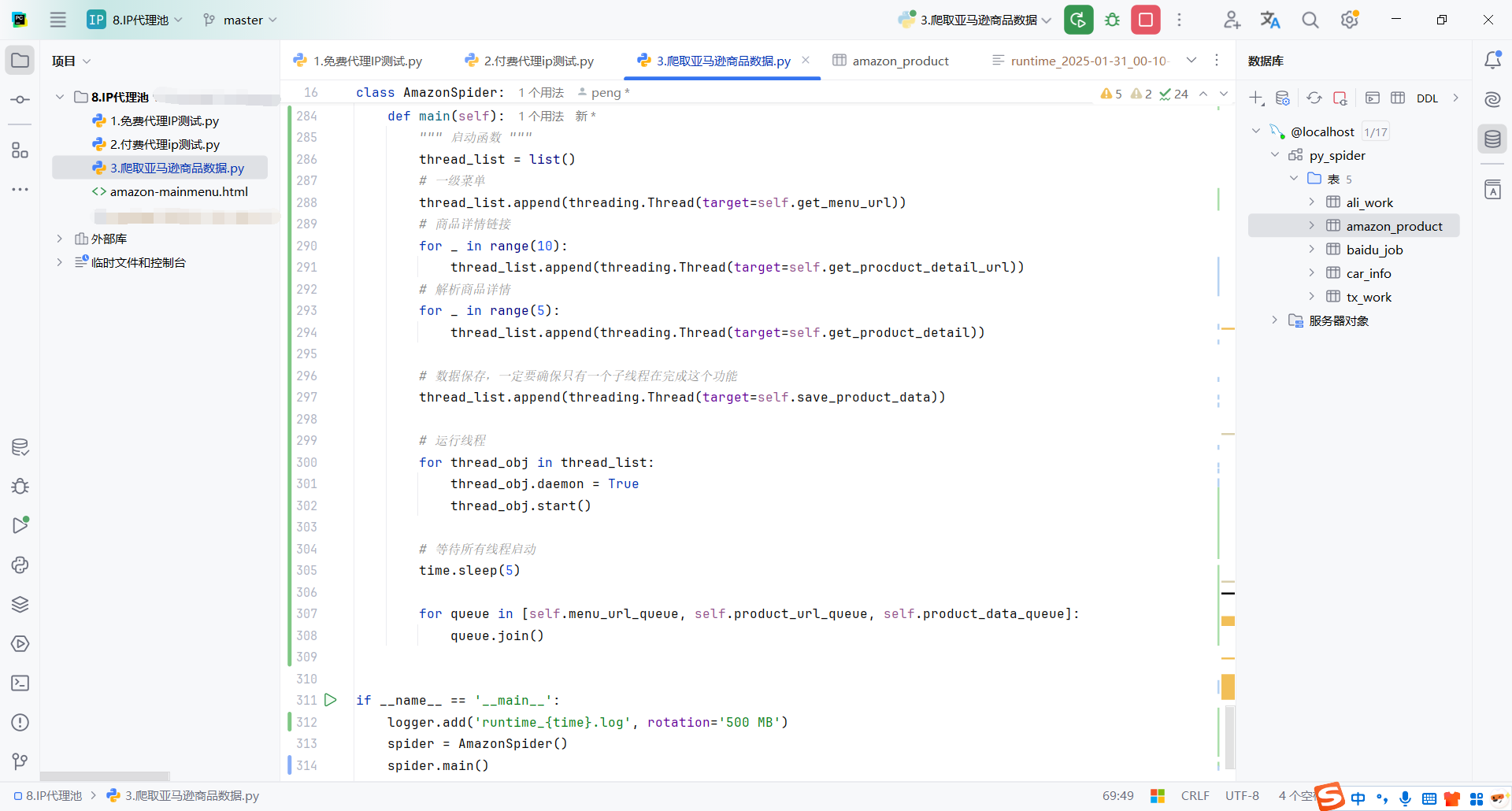Open more run actions menu
This screenshot has width=1512, height=811.
(1179, 20)
